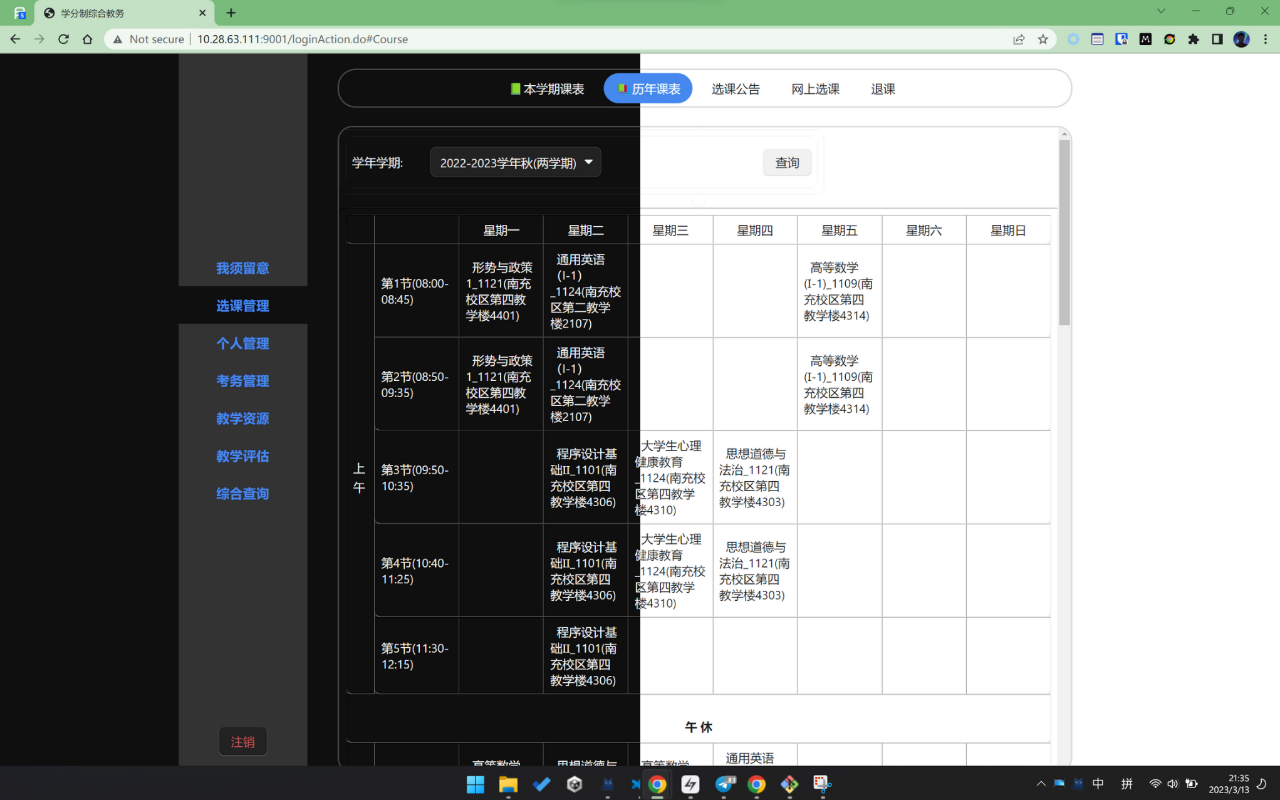Open 我须留意 in the sidebar
The height and width of the screenshot is (800, 1280).
point(243,268)
